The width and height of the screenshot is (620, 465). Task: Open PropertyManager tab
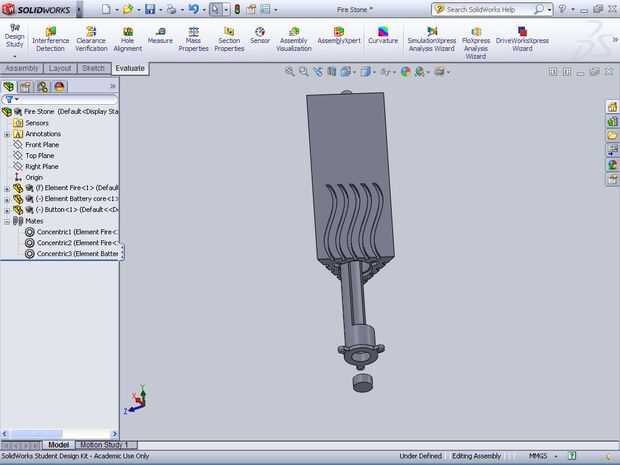(x=25, y=87)
